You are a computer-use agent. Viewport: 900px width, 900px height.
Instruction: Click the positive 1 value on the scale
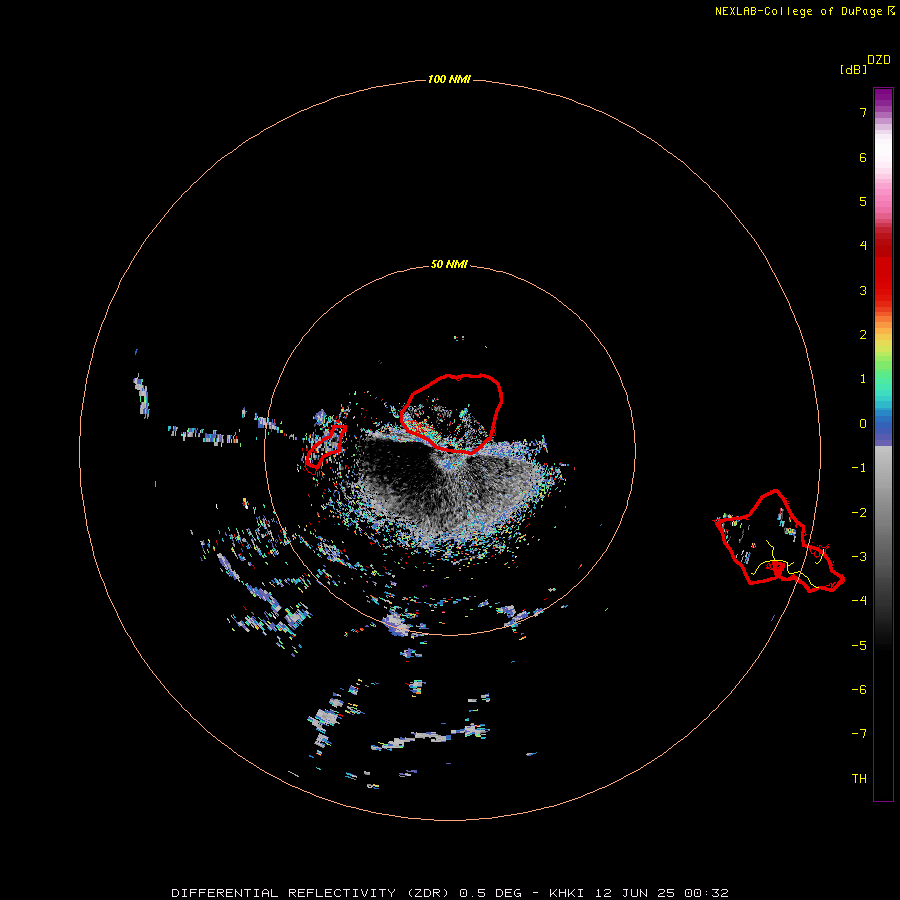[863, 379]
